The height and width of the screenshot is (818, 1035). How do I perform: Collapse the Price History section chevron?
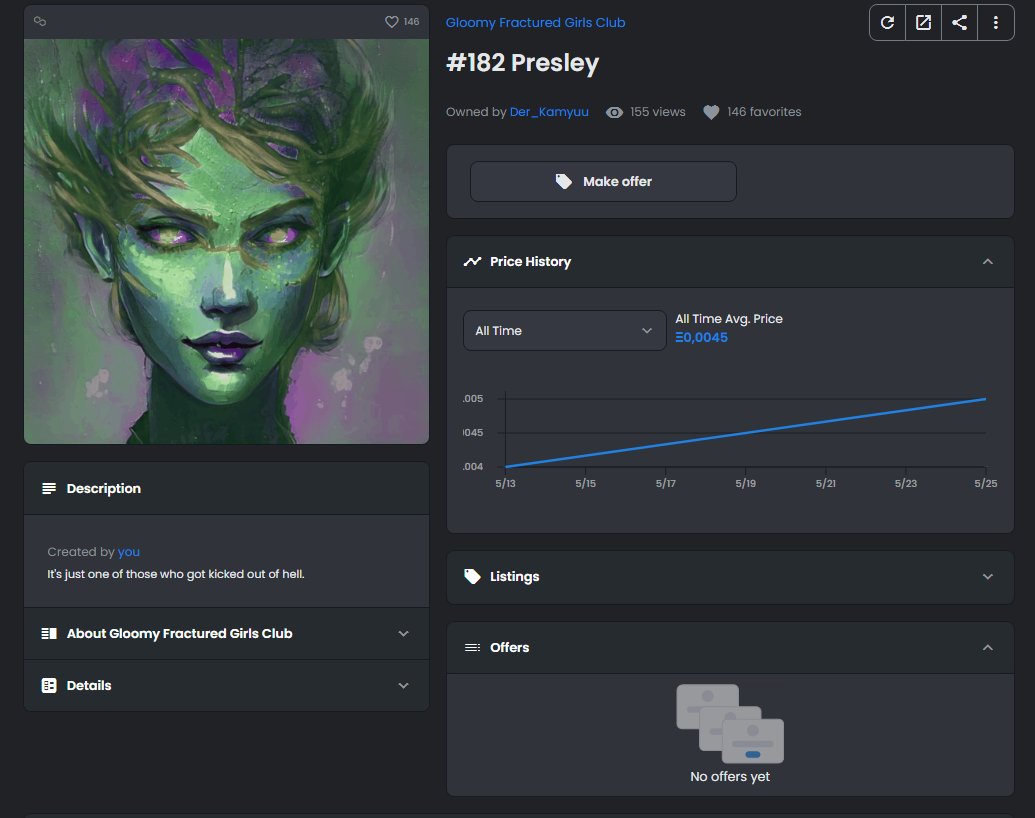tap(987, 261)
